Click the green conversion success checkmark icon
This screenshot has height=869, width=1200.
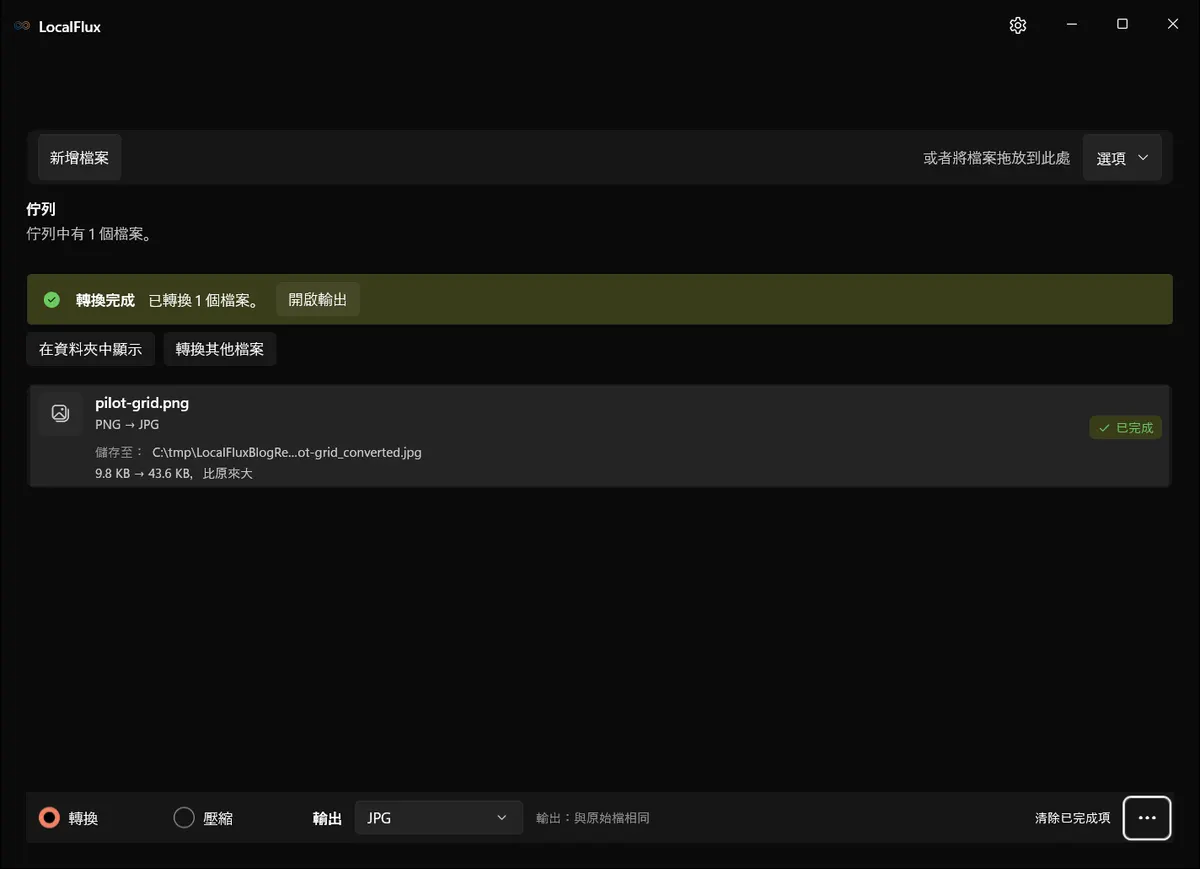(x=52, y=300)
